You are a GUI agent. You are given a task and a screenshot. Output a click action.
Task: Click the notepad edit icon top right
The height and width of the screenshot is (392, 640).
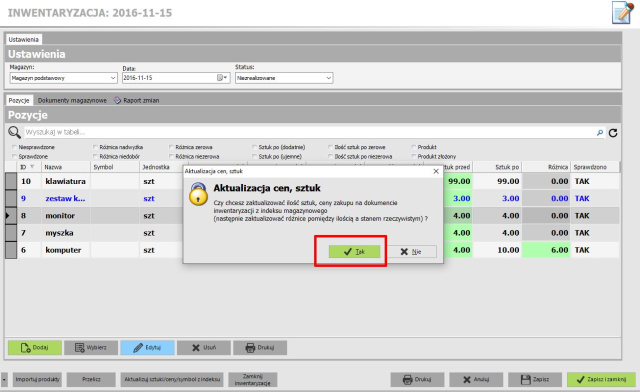click(x=623, y=12)
